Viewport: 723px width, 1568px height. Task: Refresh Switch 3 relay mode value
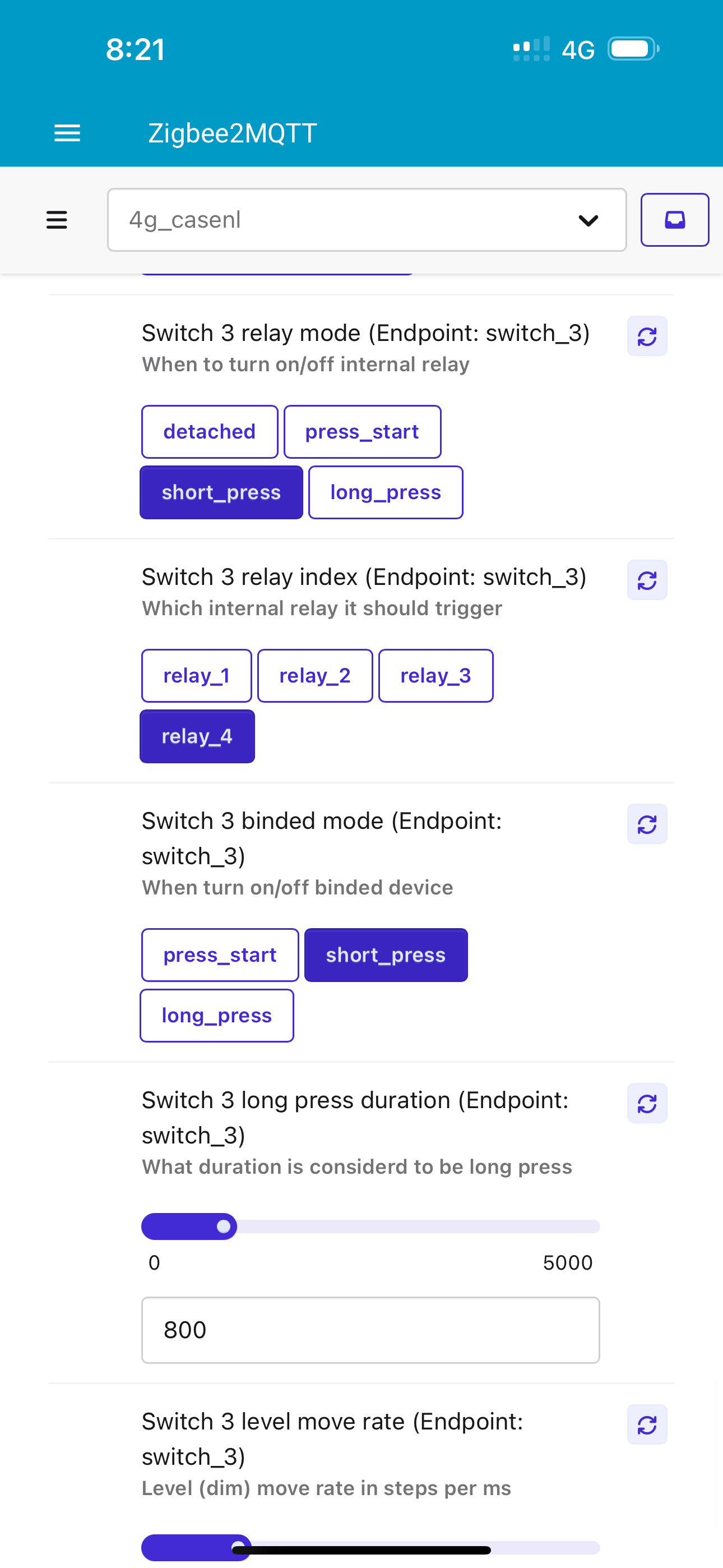tap(646, 336)
